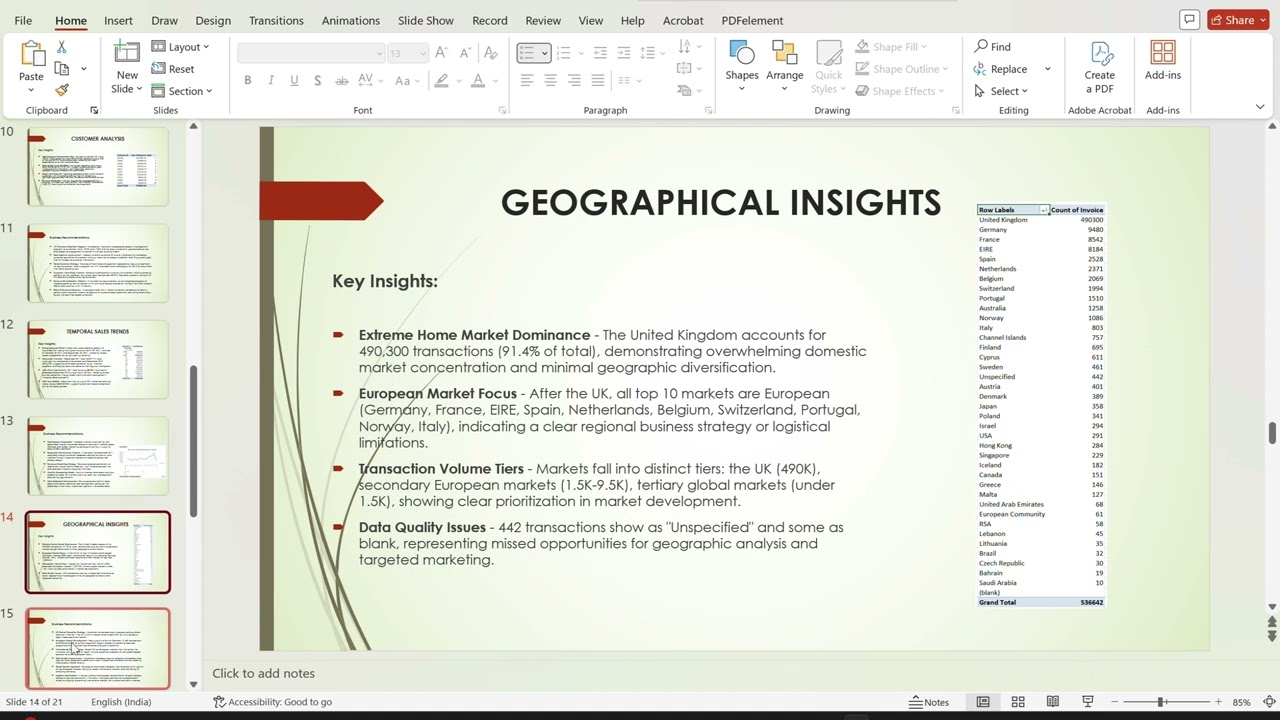This screenshot has width=1280, height=720.
Task: Click the Copy icon
Action: 62,69
